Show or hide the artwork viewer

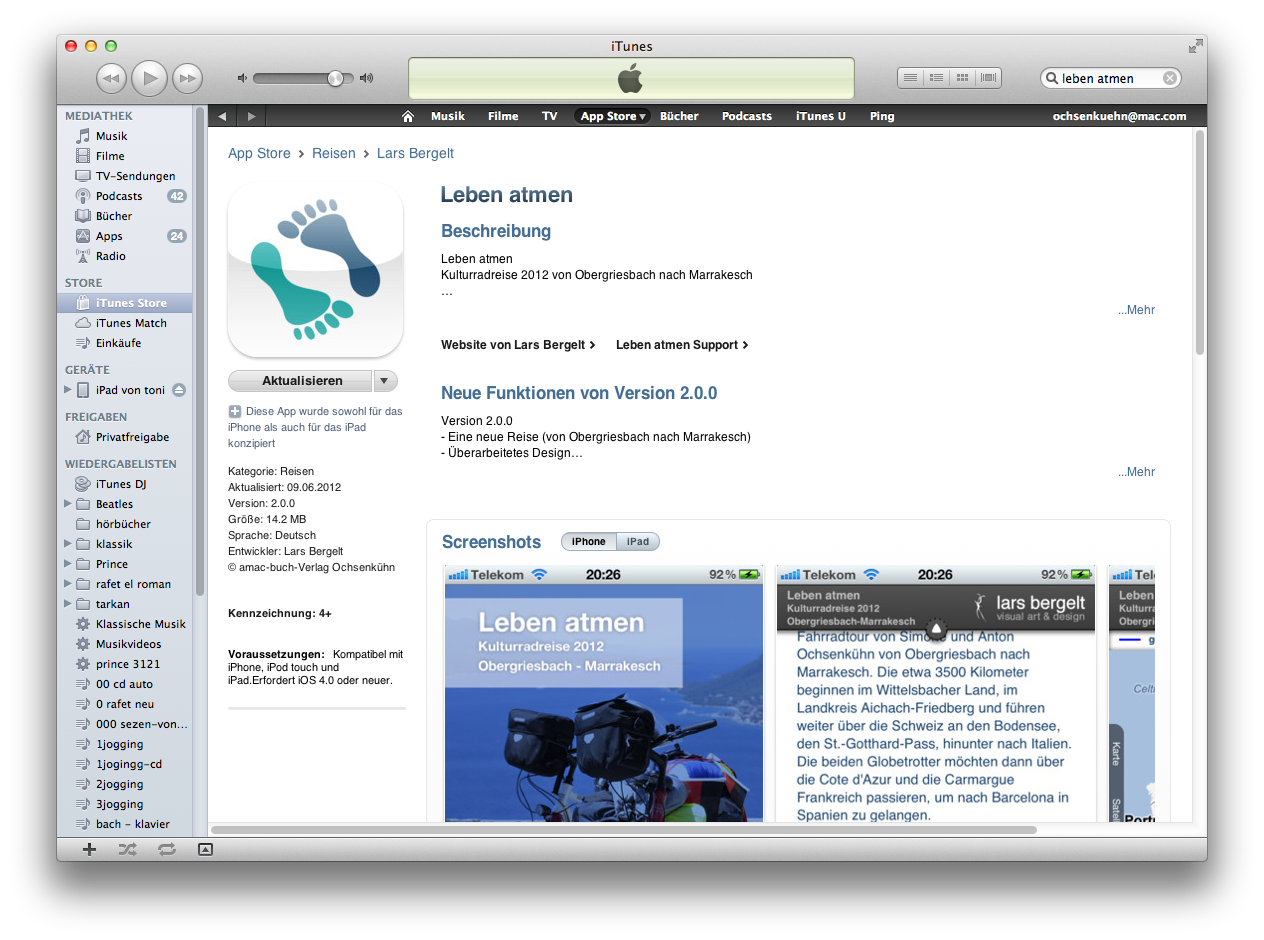205,849
